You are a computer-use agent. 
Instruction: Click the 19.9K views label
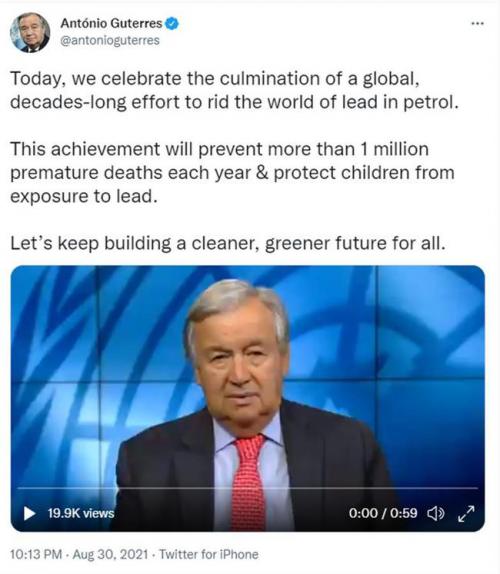tap(81, 513)
